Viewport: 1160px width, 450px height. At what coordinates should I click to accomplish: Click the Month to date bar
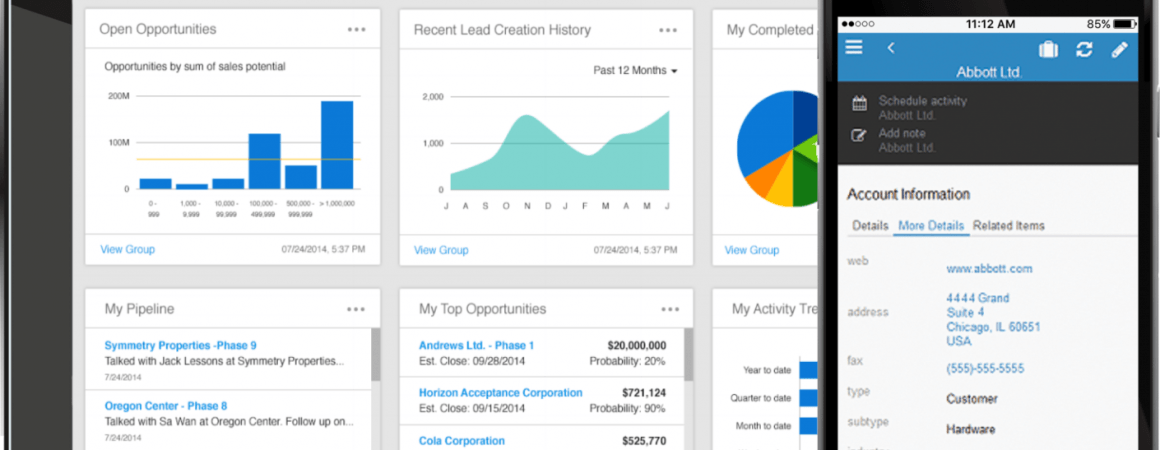(x=809, y=426)
